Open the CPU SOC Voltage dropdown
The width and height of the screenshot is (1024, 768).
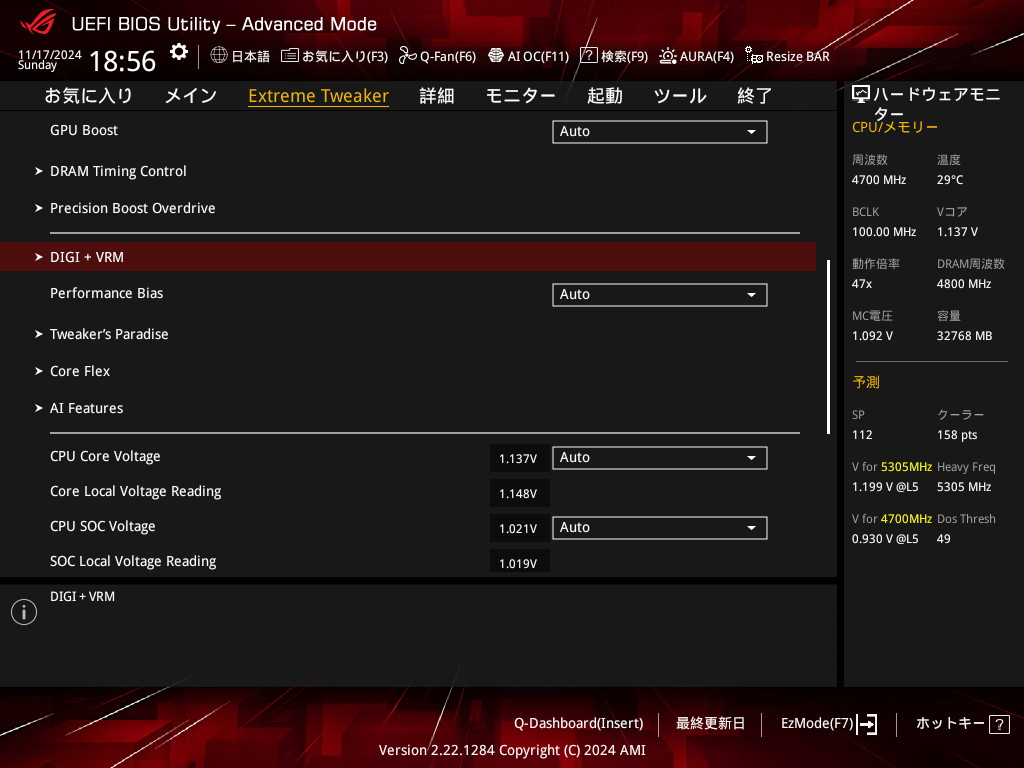pos(660,528)
